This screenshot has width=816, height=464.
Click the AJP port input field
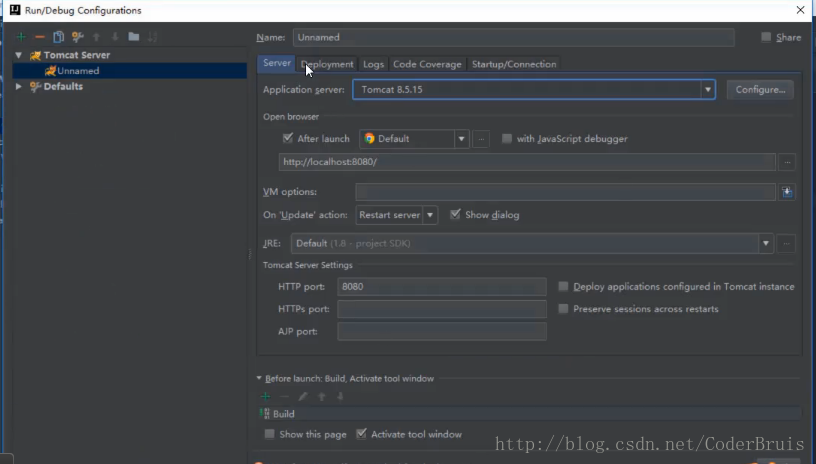click(442, 331)
